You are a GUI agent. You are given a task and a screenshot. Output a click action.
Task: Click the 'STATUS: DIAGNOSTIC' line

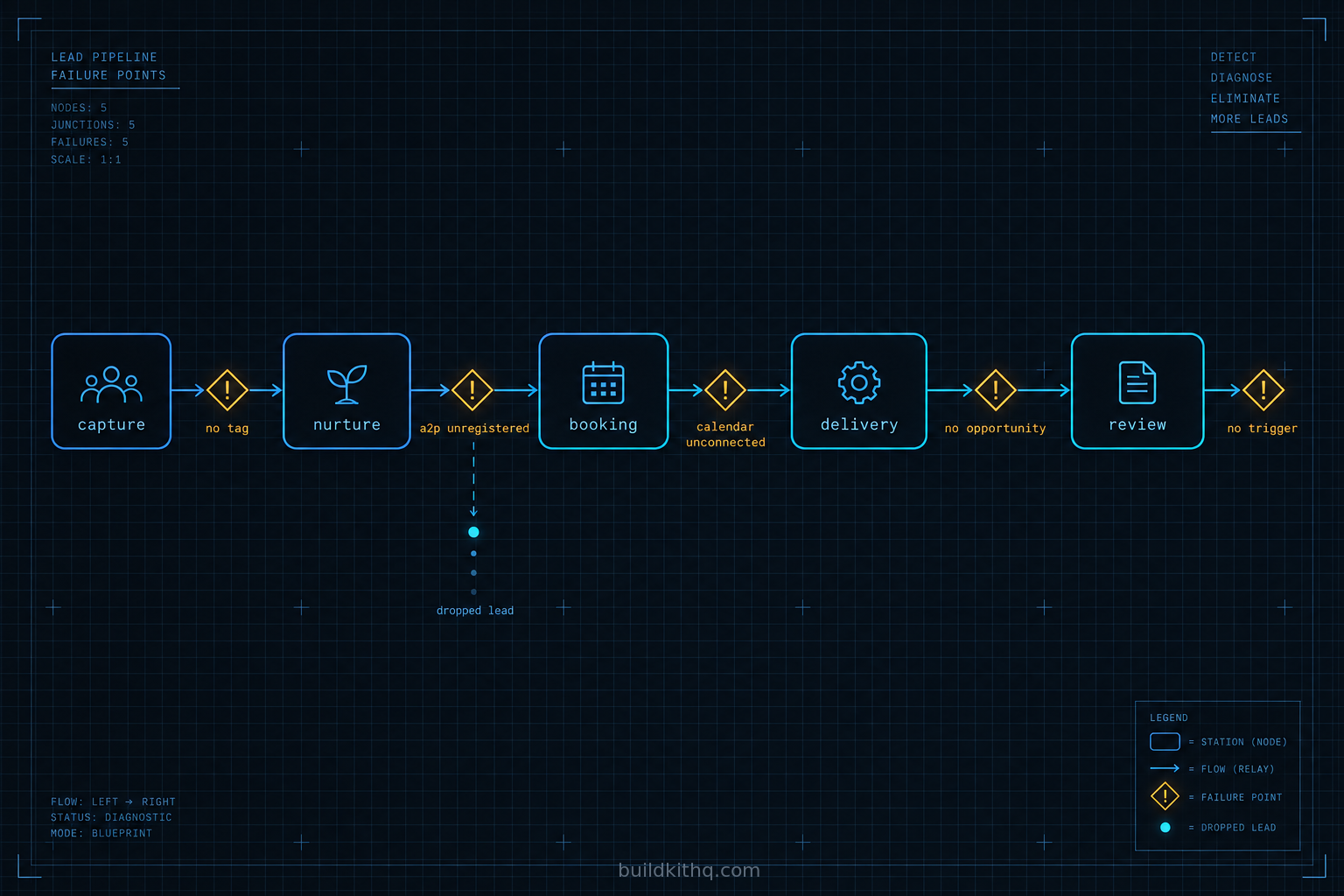pyautogui.click(x=111, y=817)
